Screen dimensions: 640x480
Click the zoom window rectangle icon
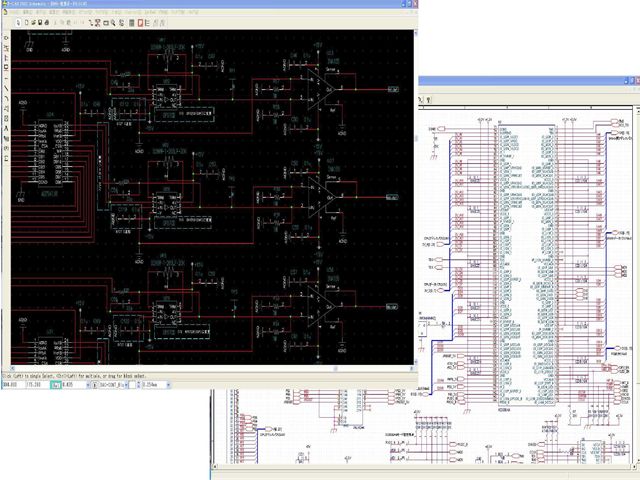pos(106,23)
